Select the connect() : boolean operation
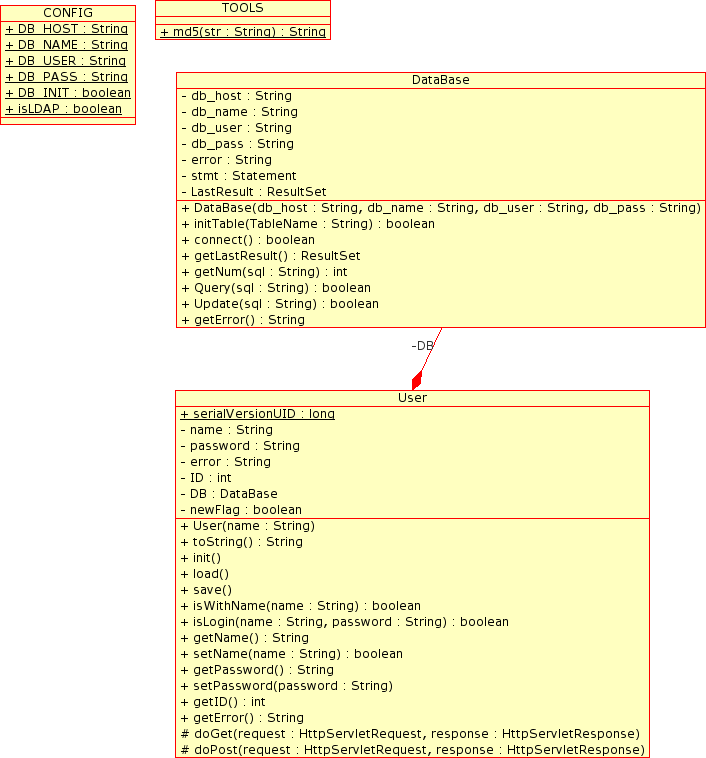Screen dimensions: 706x758 (x=248, y=240)
